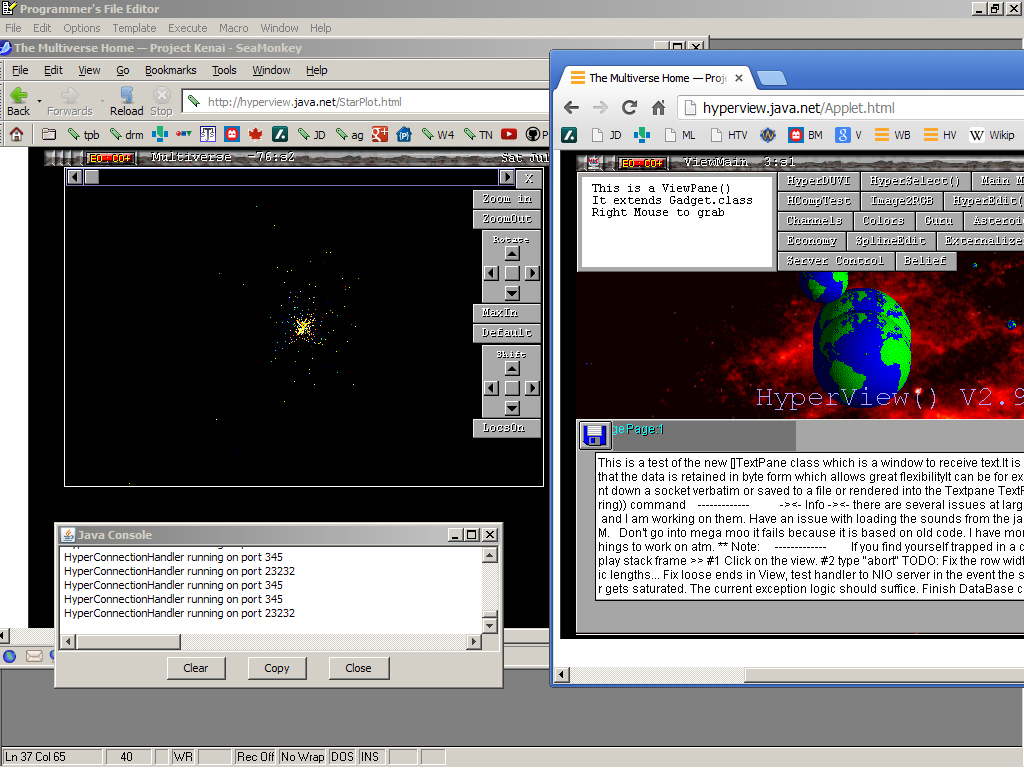The width and height of the screenshot is (1024, 768).
Task: Click the floppy disk save icon
Action: coord(595,435)
